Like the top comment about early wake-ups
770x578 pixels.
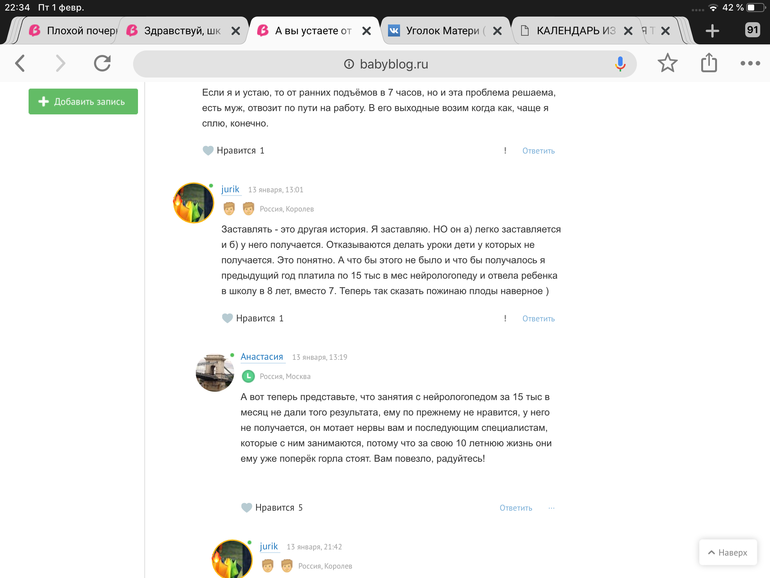pyautogui.click(x=208, y=151)
